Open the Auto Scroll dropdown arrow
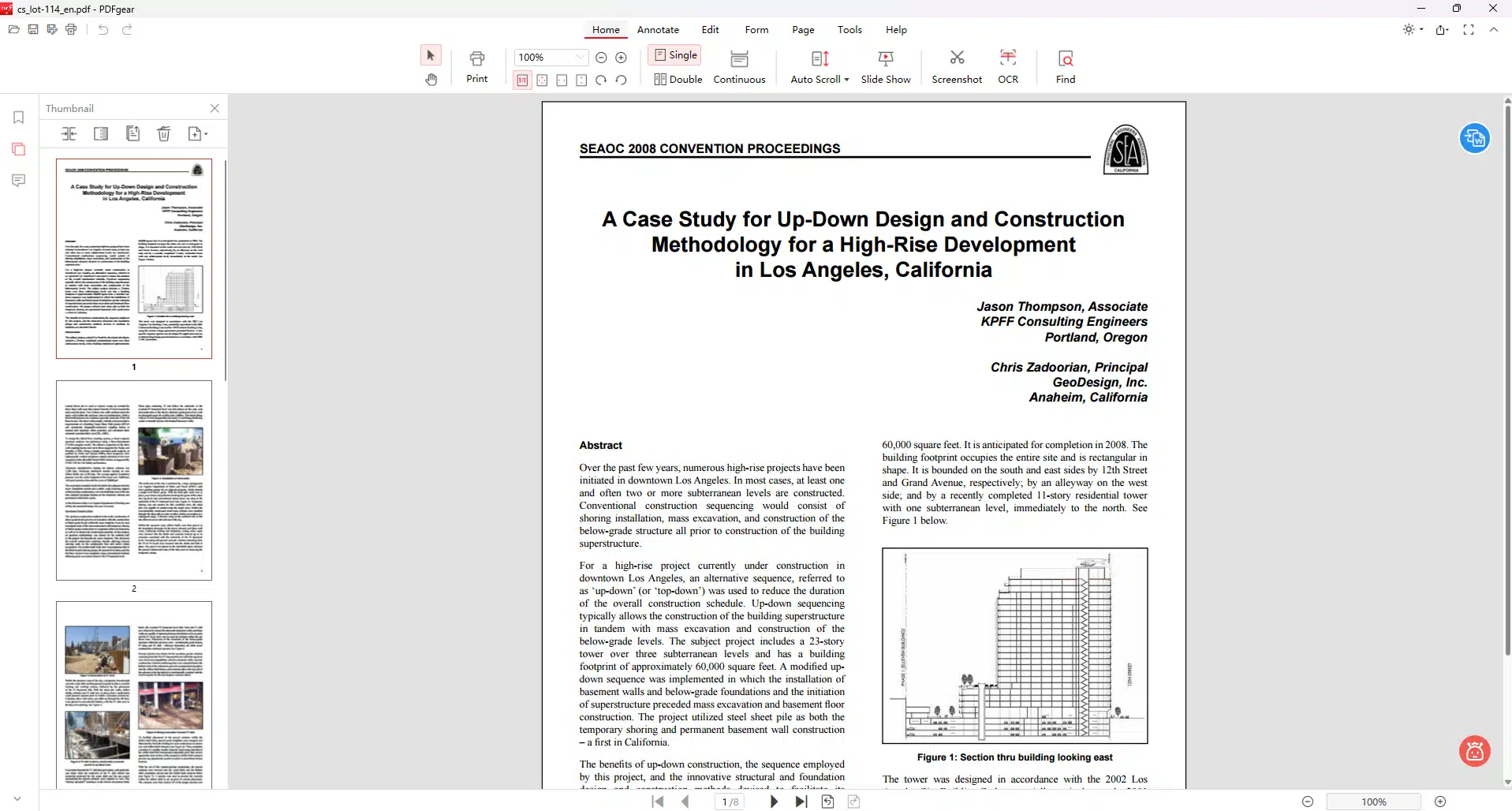This screenshot has width=1512, height=811. pos(846,80)
